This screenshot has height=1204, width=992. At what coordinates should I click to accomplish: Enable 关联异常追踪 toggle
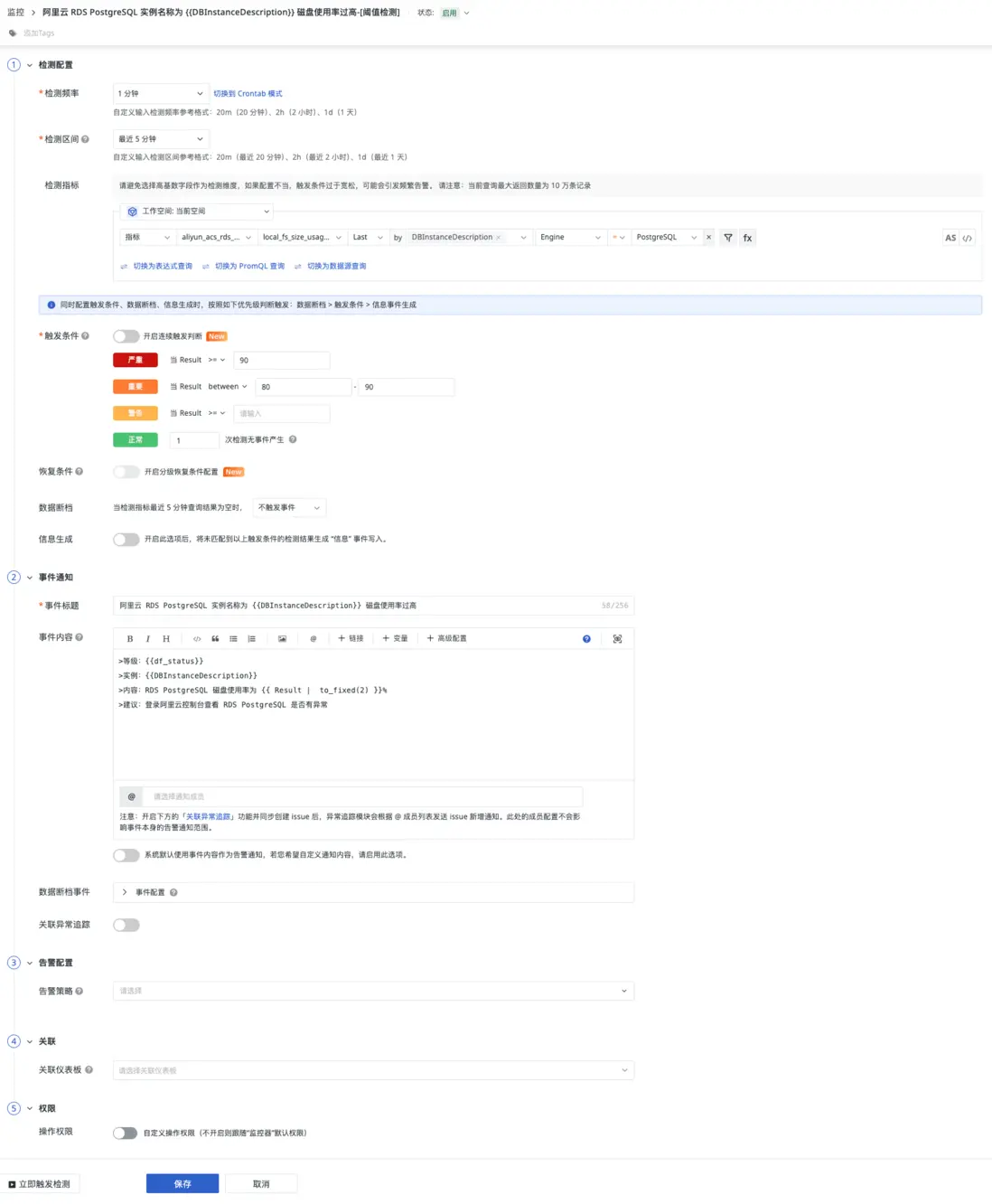(126, 926)
